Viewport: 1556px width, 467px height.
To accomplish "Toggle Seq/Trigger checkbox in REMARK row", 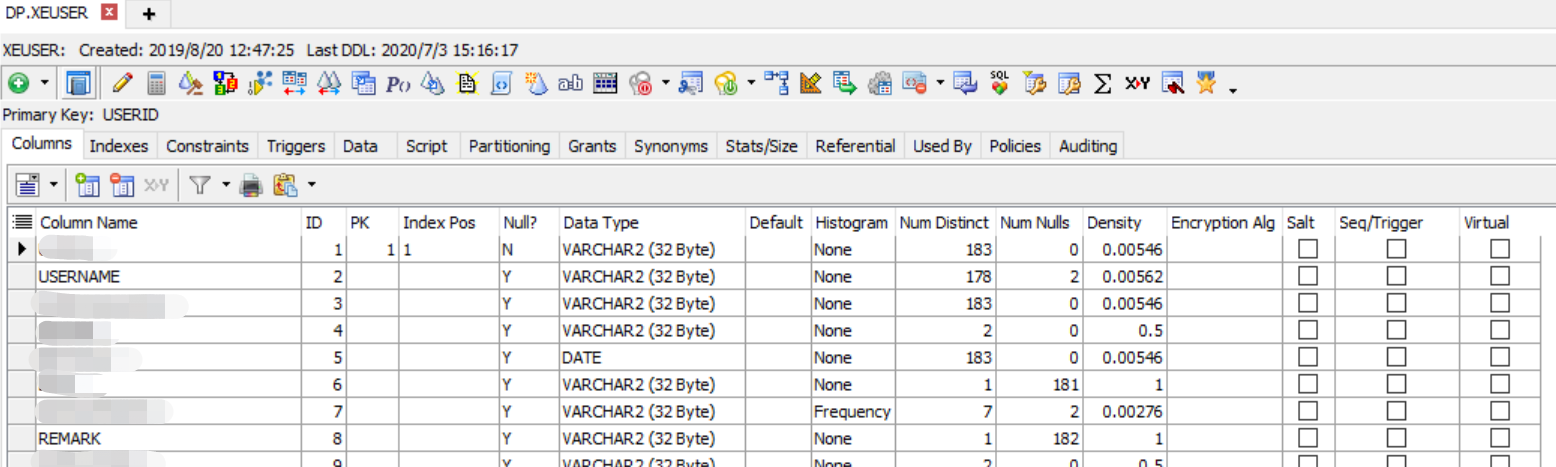I will point(1396,438).
